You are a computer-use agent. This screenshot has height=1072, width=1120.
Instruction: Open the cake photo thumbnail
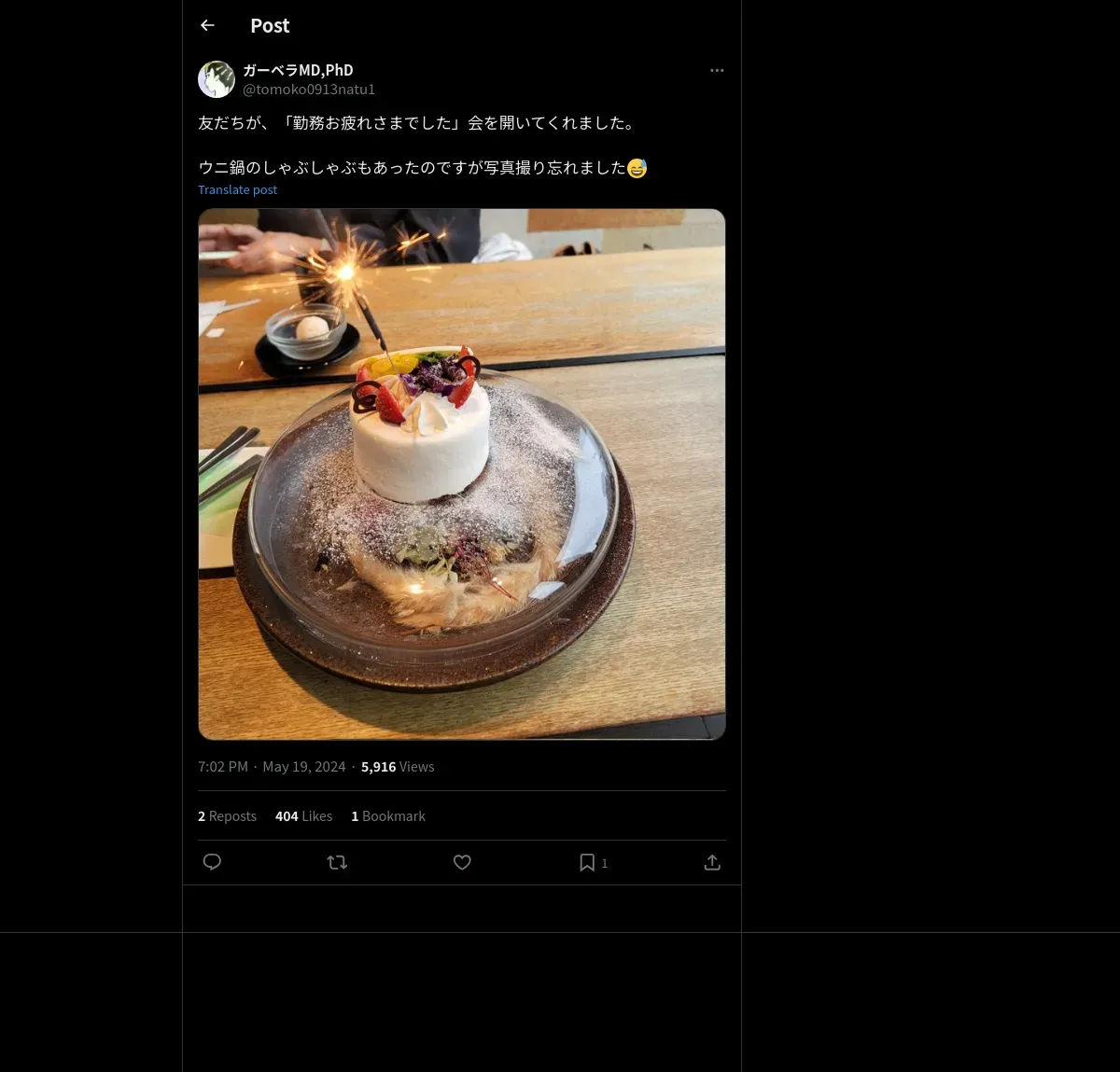(462, 474)
